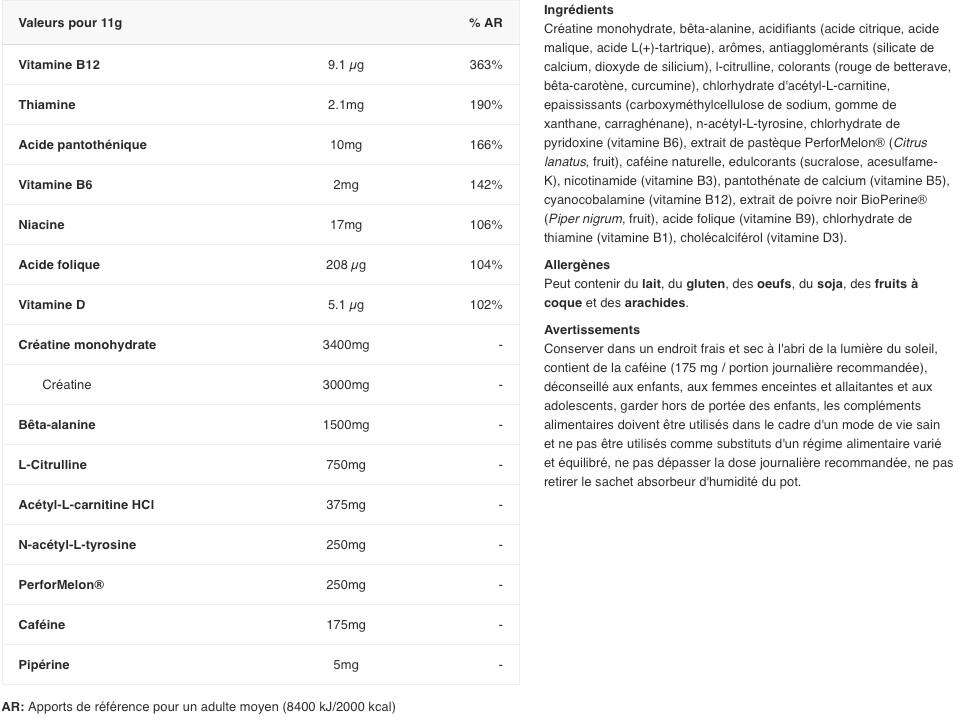Click the Vitamine B12 row label
The height and width of the screenshot is (721, 958).
[59, 65]
